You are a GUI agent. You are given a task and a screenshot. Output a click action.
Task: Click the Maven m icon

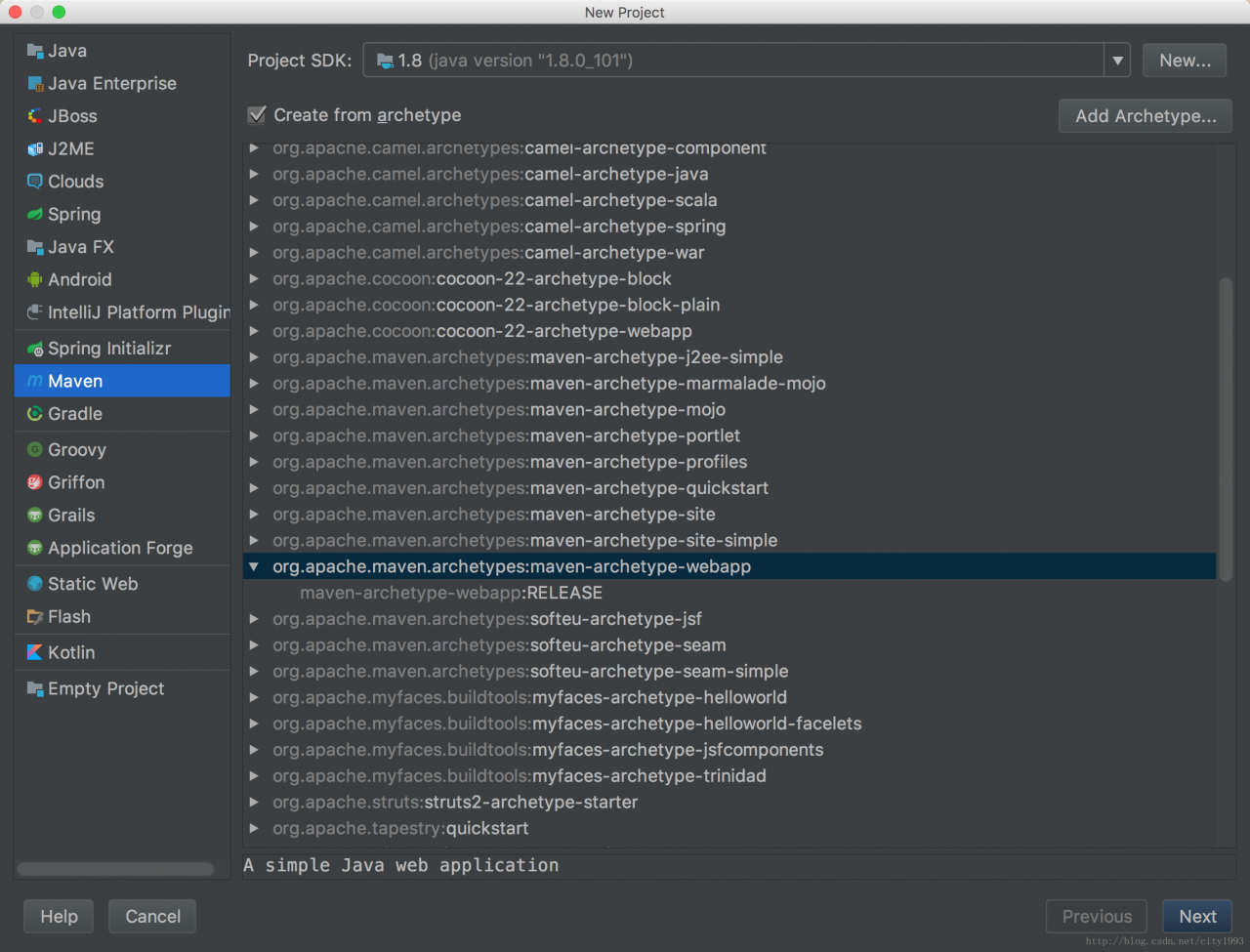click(35, 381)
